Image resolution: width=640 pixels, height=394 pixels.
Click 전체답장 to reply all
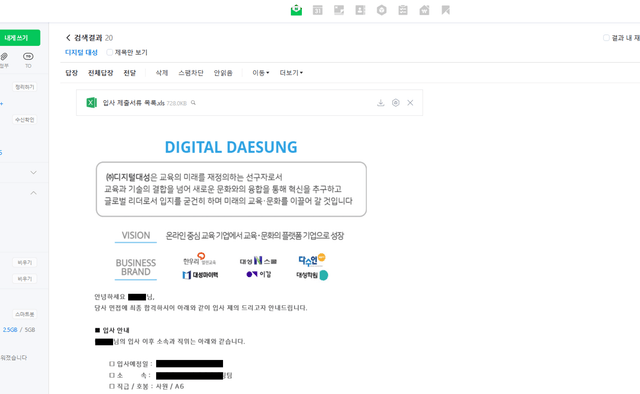point(100,73)
